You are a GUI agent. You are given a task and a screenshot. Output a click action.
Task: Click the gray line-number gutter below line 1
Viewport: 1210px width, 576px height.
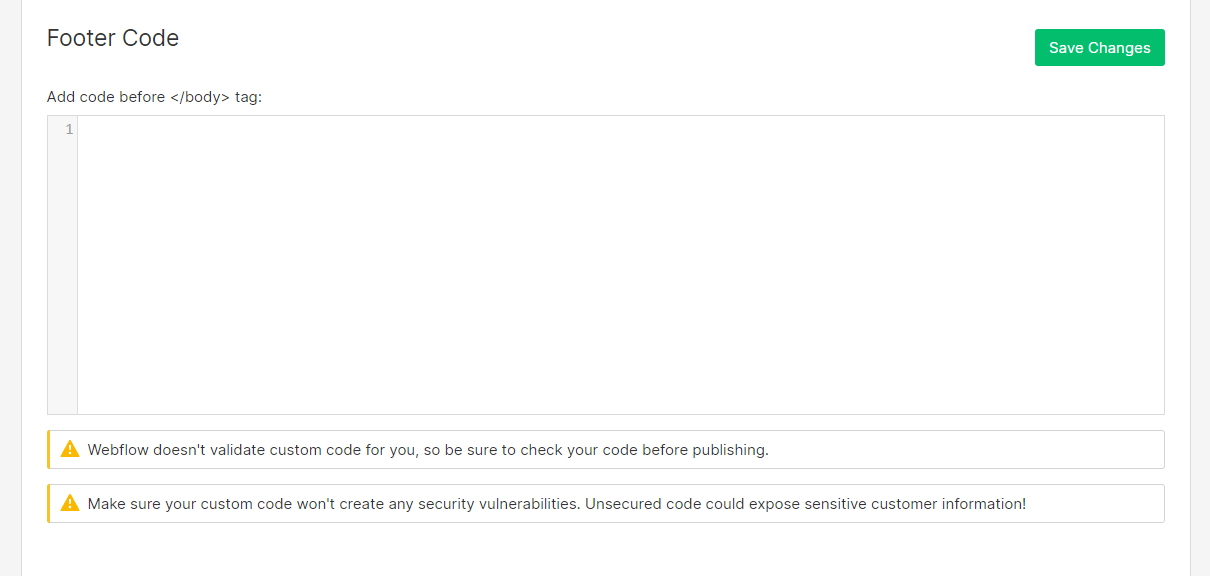tap(62, 280)
